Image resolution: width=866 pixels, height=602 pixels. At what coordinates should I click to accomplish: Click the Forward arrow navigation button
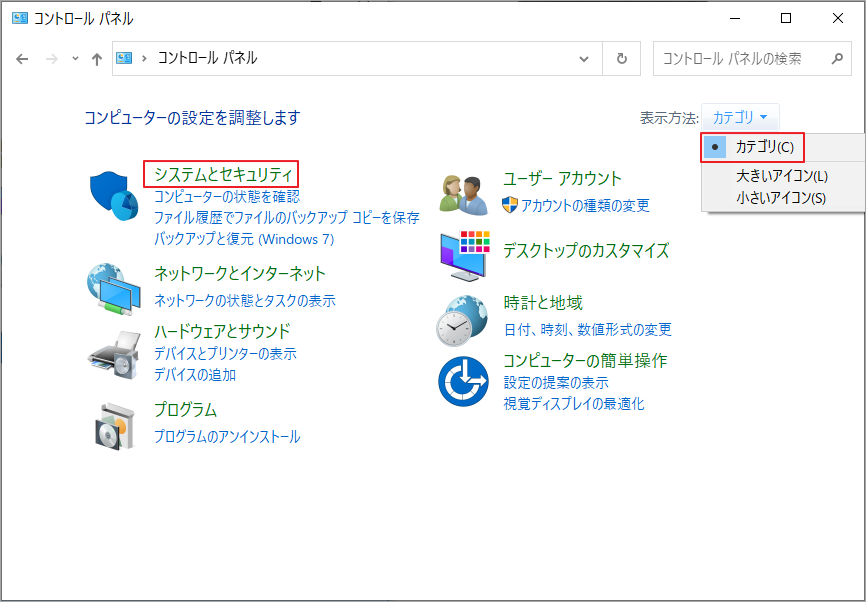tap(52, 59)
